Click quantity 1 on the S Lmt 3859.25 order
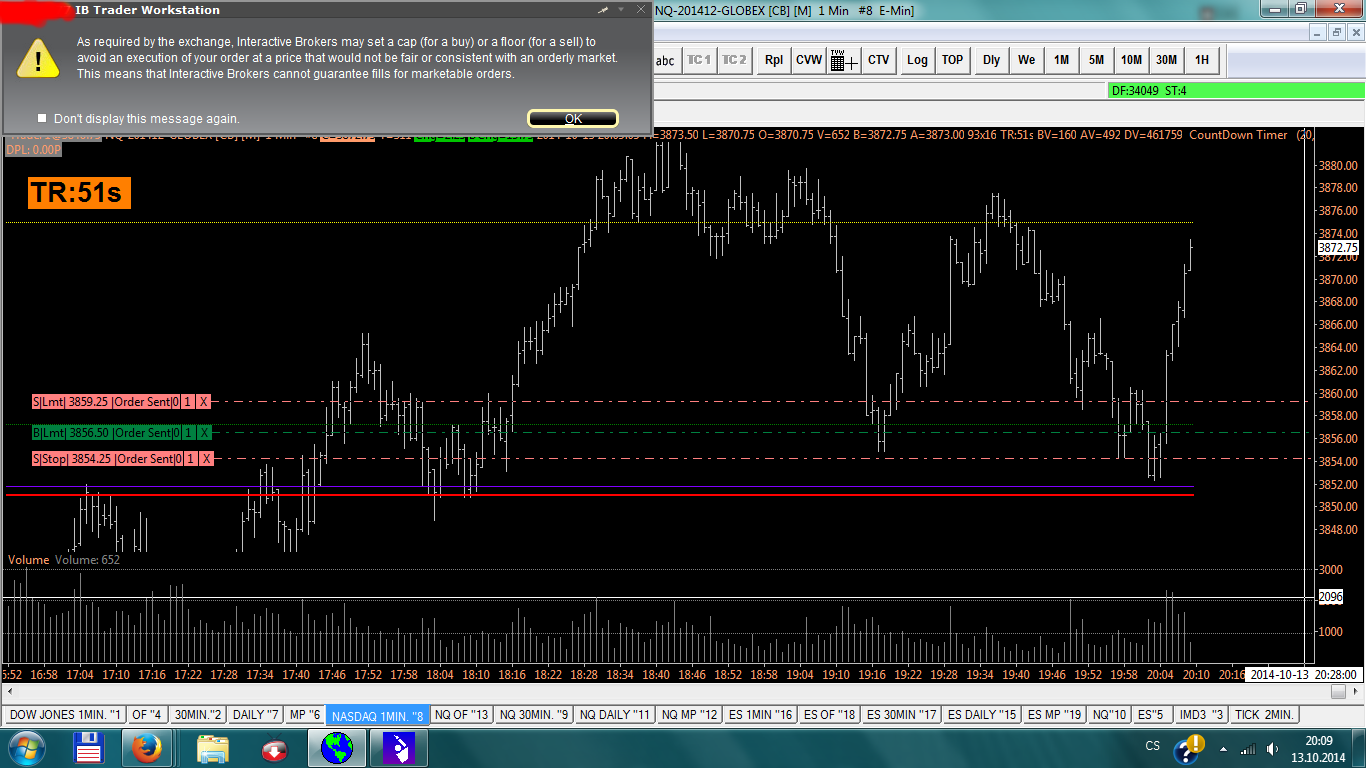Image resolution: width=1366 pixels, height=768 pixels. pos(188,402)
